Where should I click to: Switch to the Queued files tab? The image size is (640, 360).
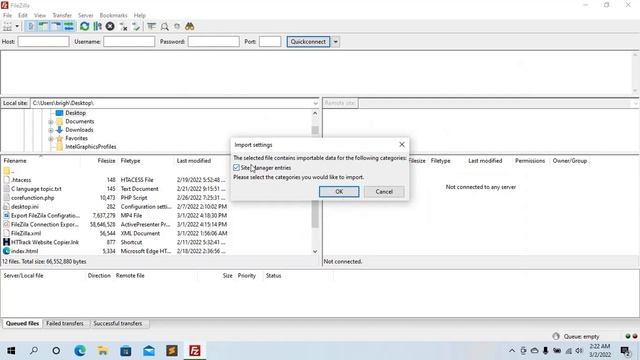pyautogui.click(x=22, y=324)
